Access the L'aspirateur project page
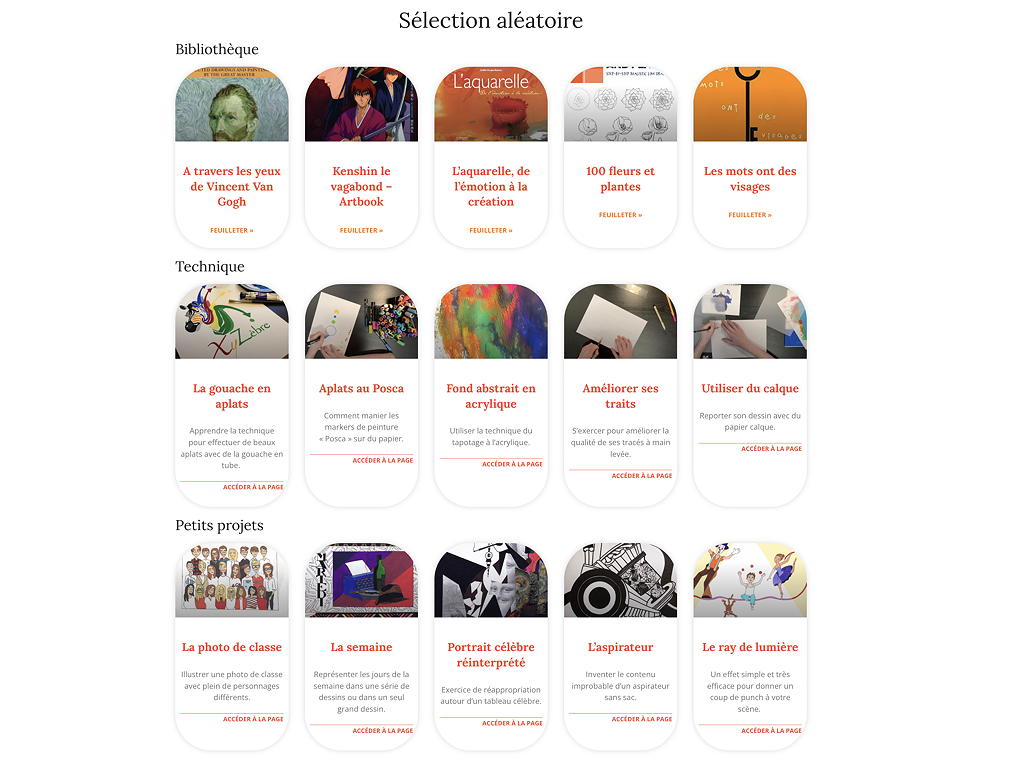1024x760 pixels. [641, 719]
